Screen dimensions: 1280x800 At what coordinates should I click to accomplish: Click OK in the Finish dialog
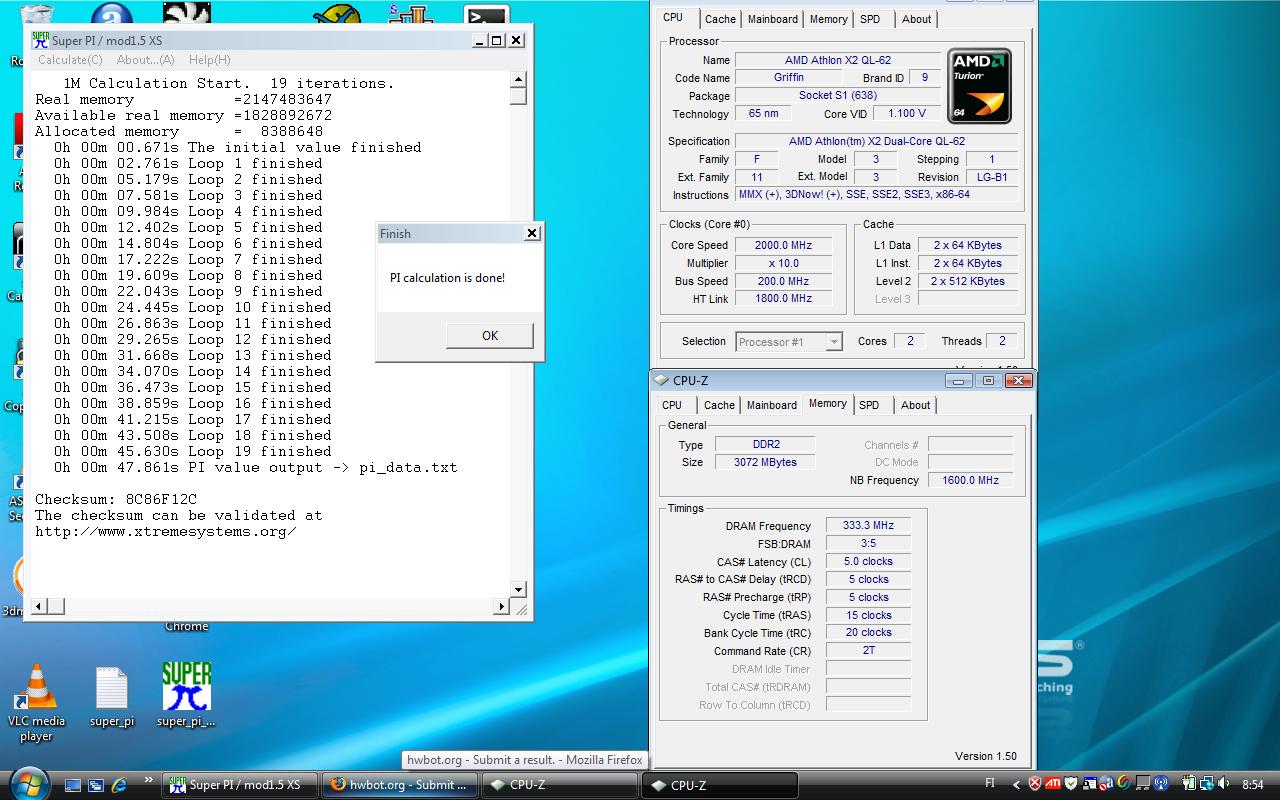click(x=490, y=335)
